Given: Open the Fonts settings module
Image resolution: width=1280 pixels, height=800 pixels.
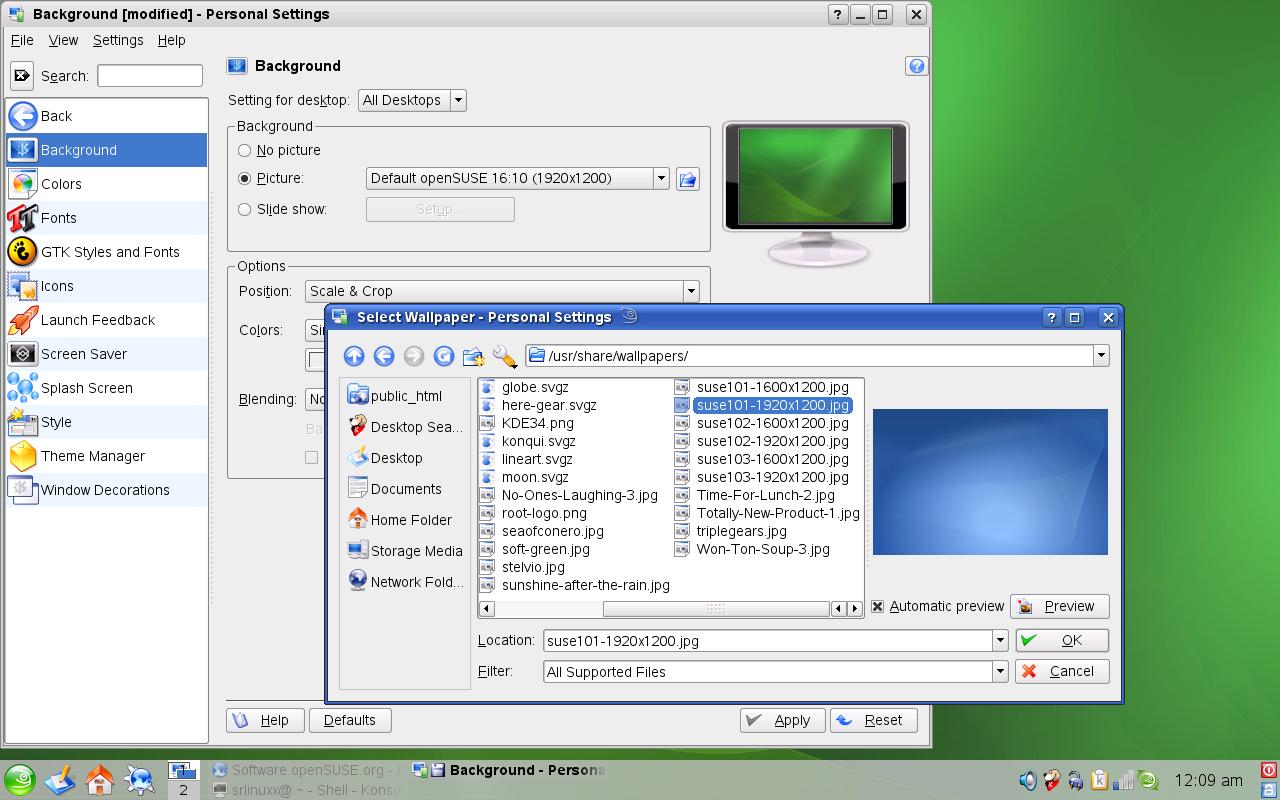Looking at the screenshot, I should point(107,218).
